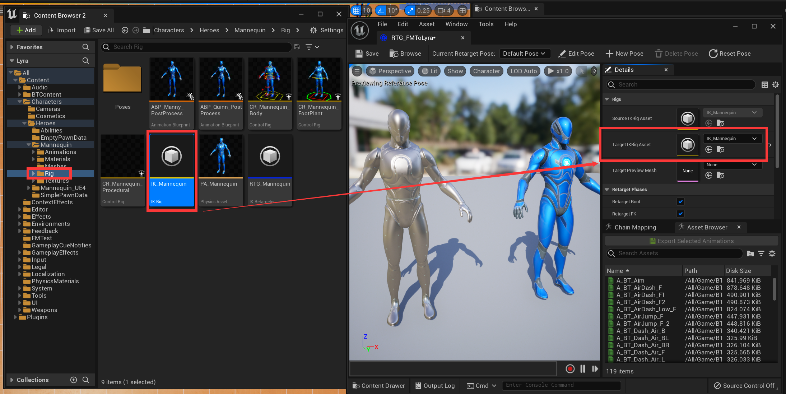
Task: Open the Cmd console type dropdown
Action: [482, 385]
